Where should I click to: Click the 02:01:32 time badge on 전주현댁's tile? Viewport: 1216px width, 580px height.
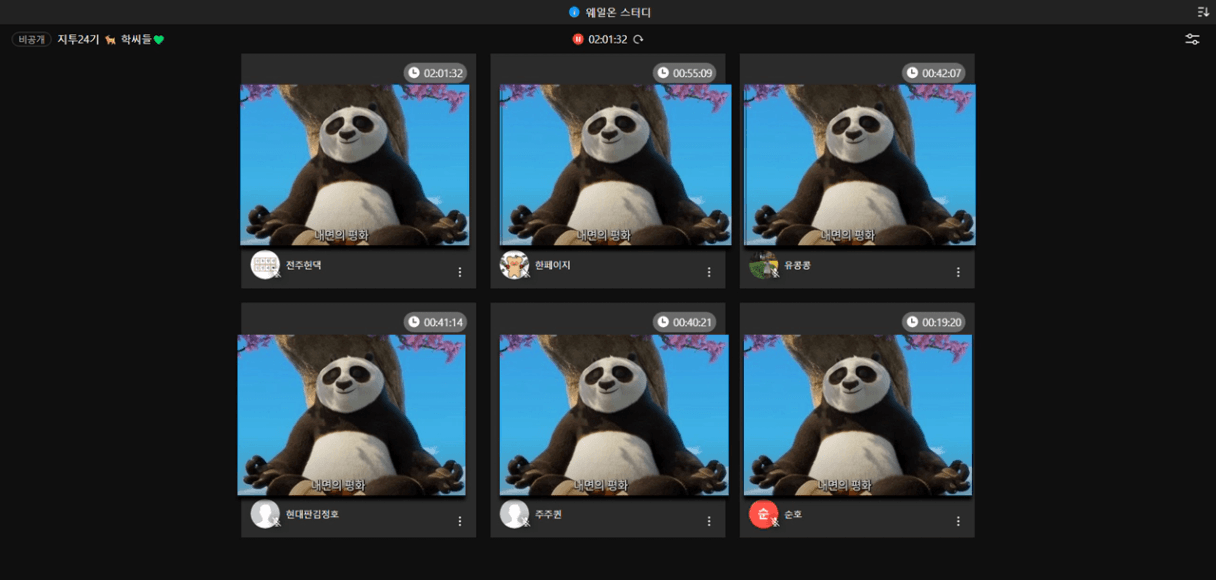coord(435,73)
